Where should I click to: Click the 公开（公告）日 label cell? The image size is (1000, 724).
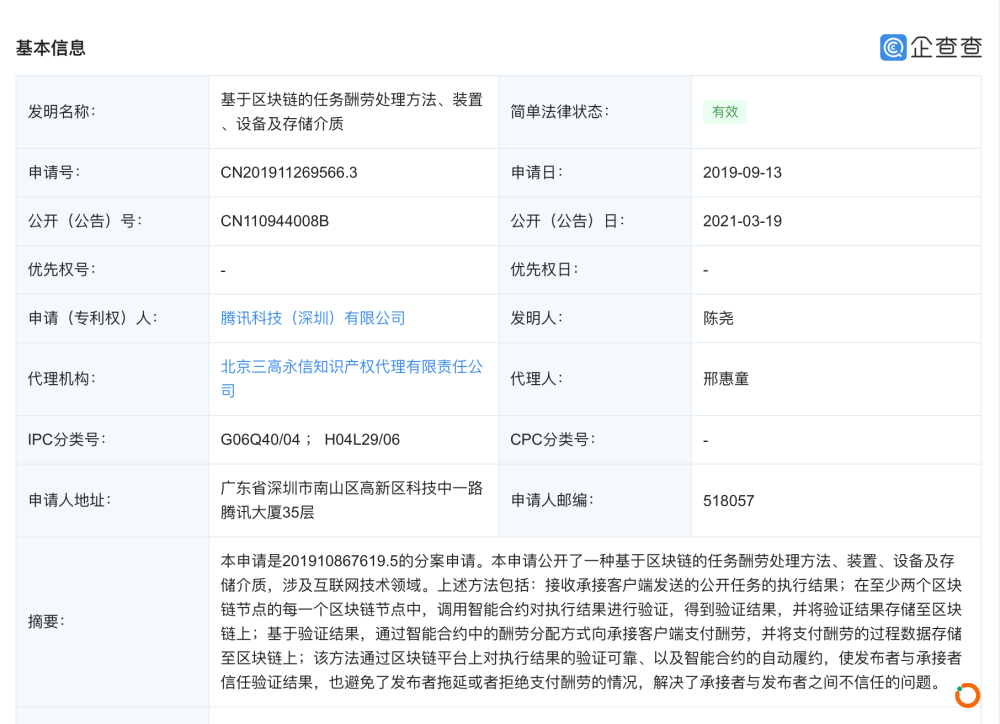pos(595,221)
